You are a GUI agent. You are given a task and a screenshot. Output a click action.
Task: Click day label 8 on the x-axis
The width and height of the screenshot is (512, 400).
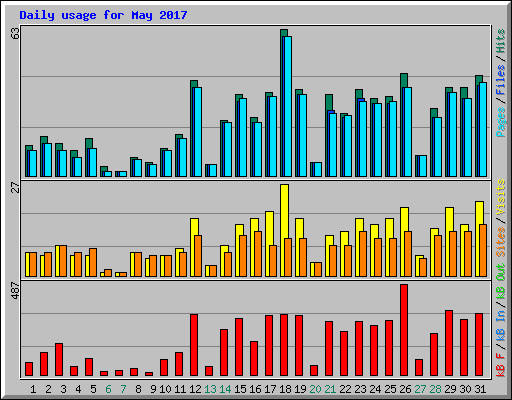pyautogui.click(x=138, y=389)
